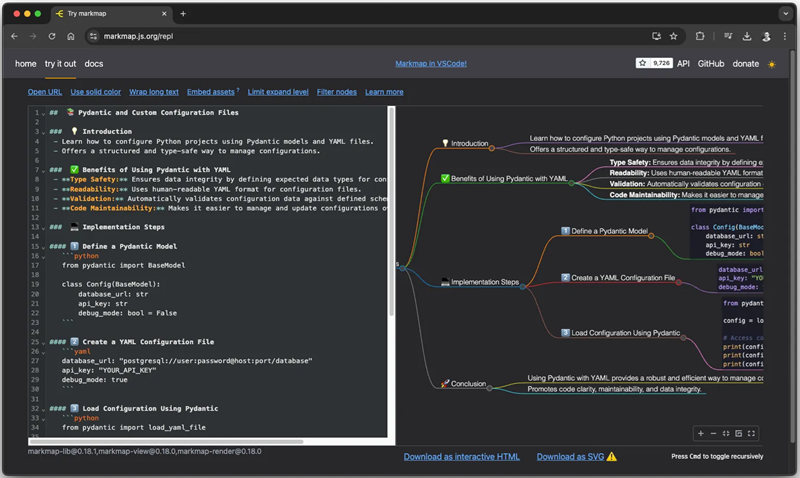Image resolution: width=800 pixels, height=478 pixels.
Task: Reload the page with refresh icon
Action: point(52,36)
